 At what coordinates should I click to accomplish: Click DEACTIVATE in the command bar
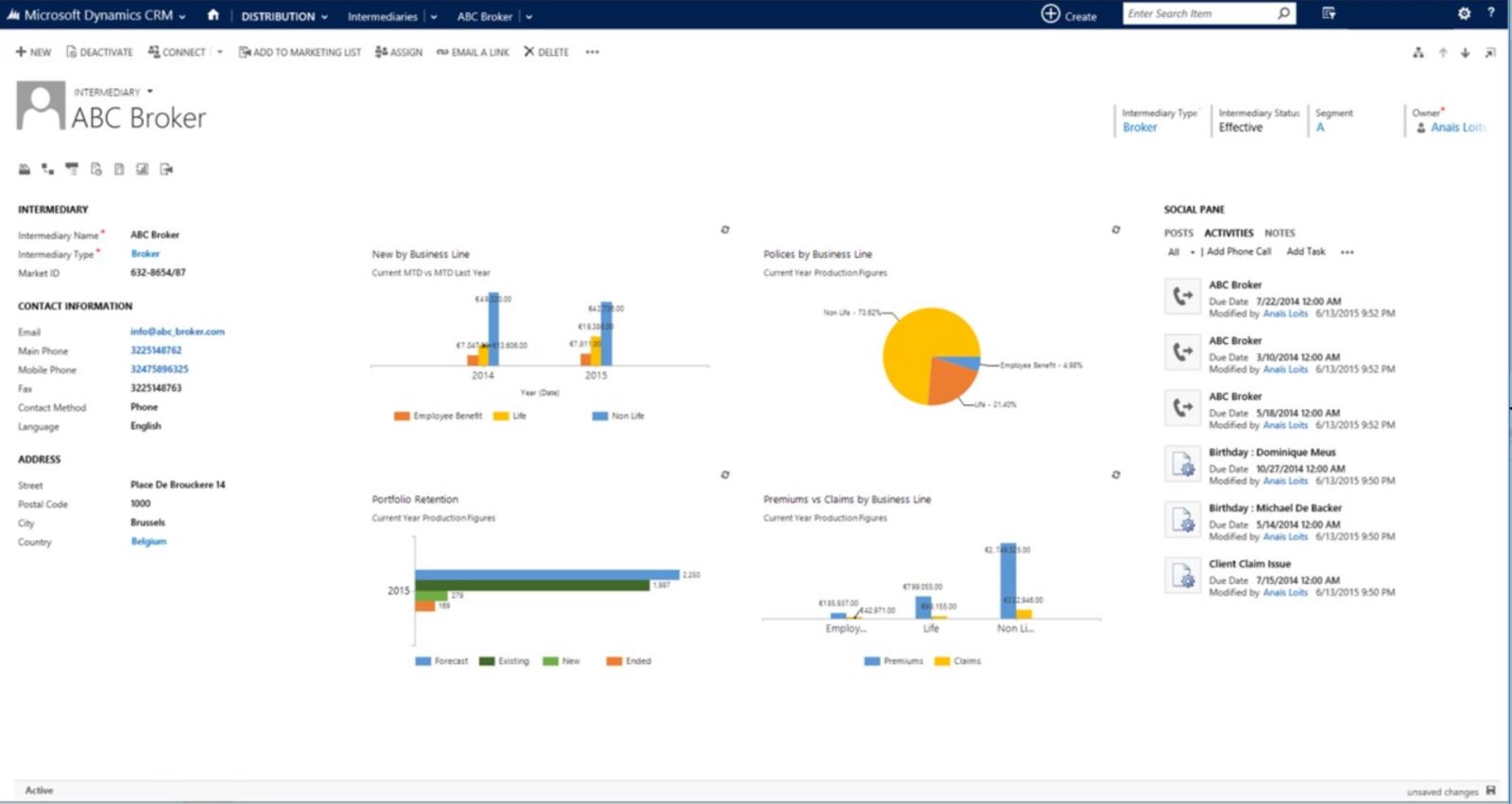click(99, 52)
